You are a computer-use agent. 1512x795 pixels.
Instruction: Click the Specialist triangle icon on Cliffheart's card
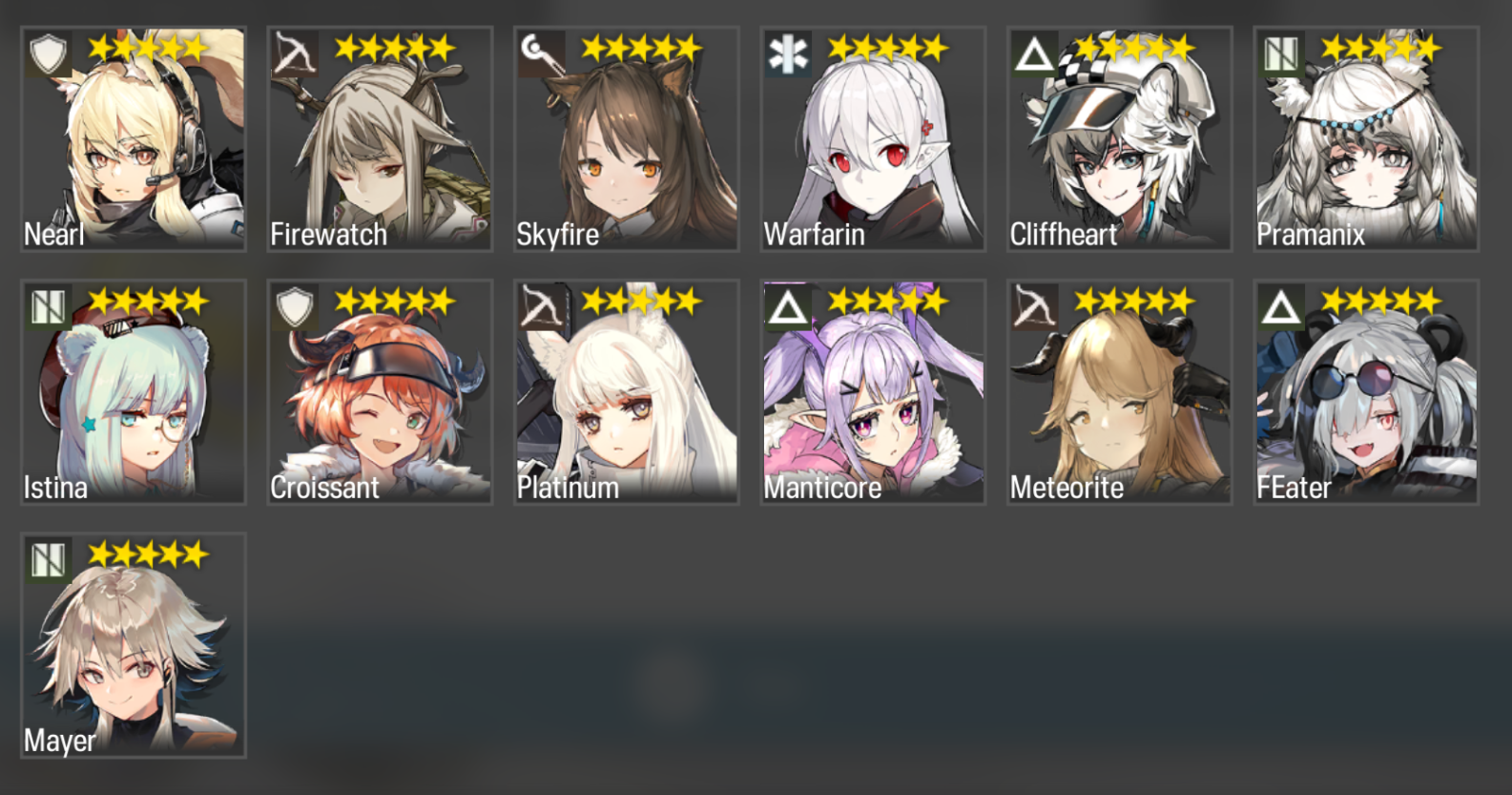coord(1034,54)
